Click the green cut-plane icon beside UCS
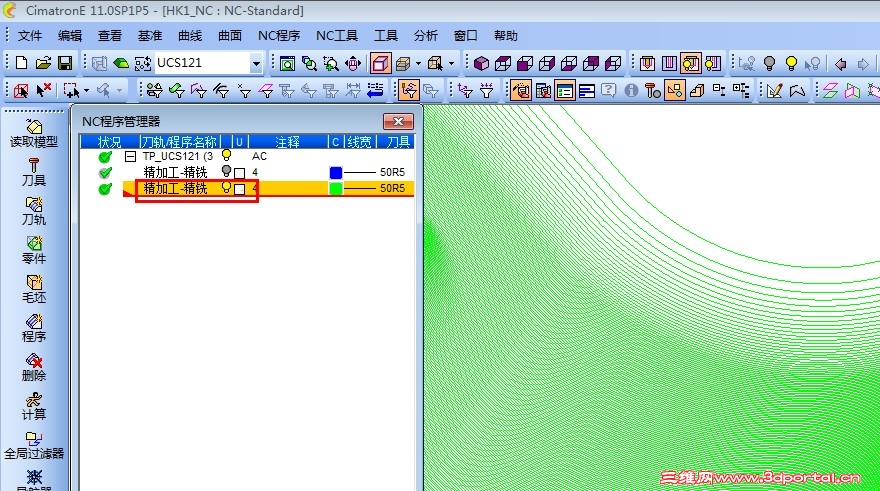The width and height of the screenshot is (880, 491). pos(121,63)
